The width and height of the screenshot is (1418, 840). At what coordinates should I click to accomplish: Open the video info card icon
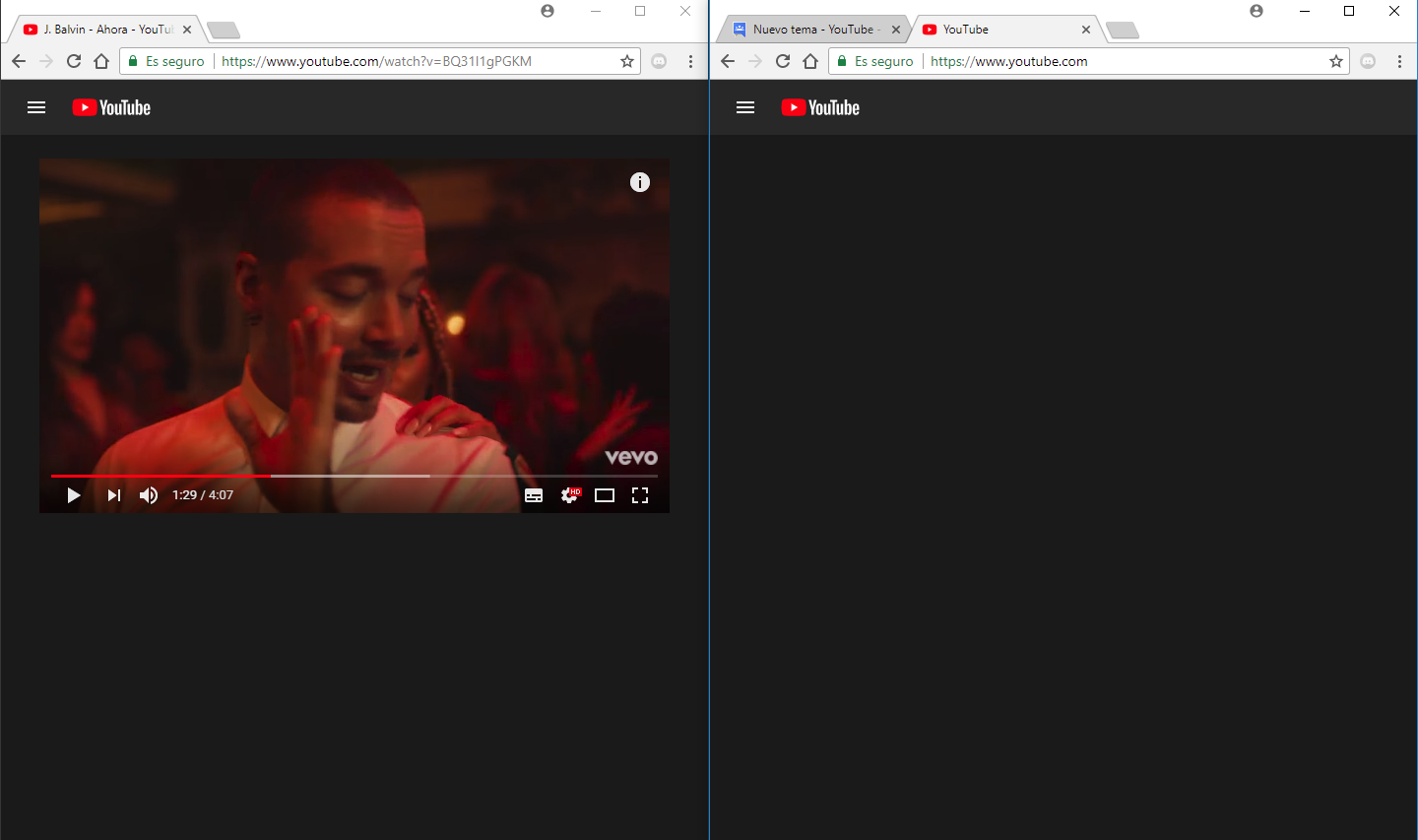click(640, 182)
